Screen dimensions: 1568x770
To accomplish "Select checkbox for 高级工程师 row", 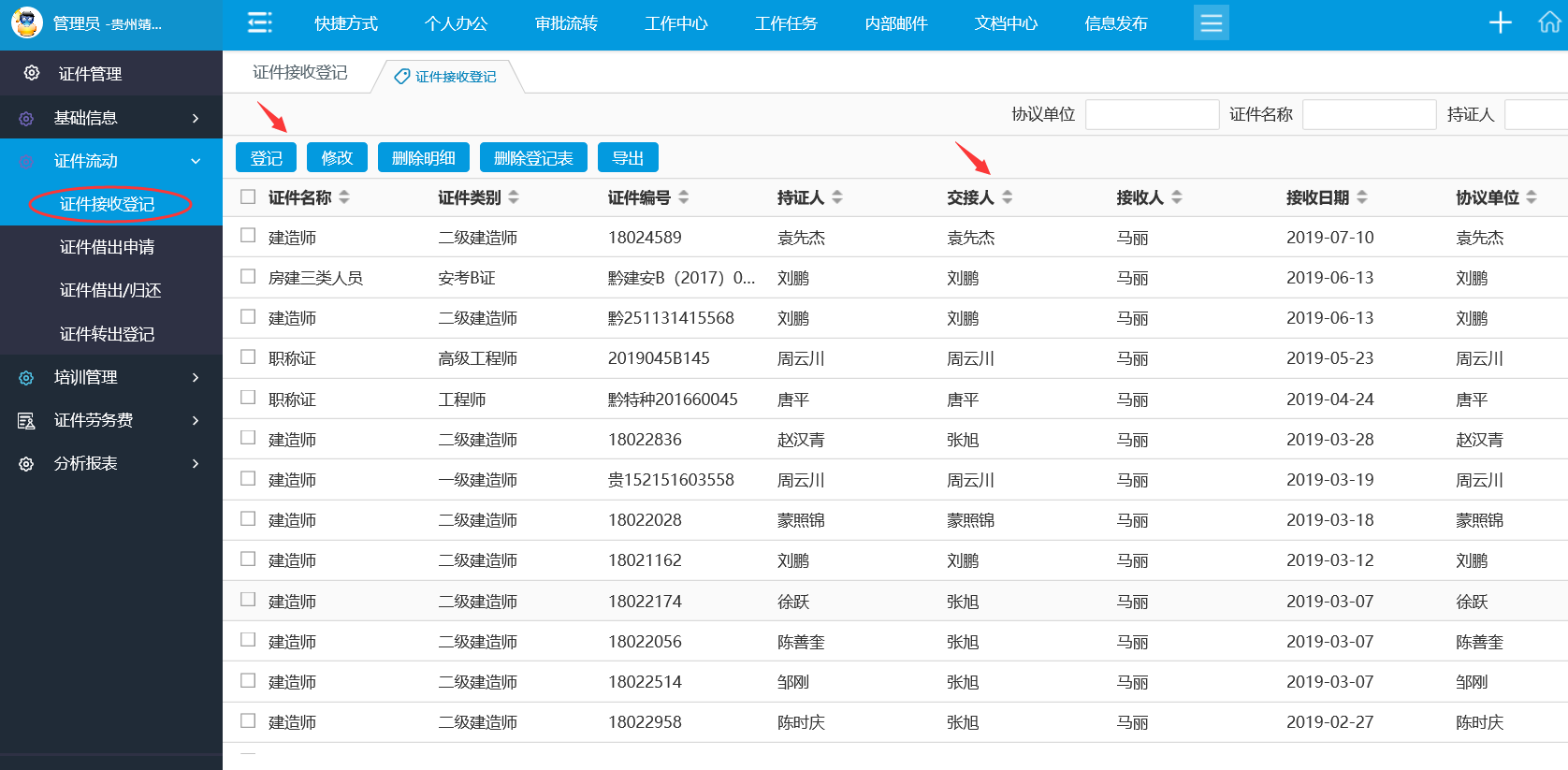I will point(248,356).
